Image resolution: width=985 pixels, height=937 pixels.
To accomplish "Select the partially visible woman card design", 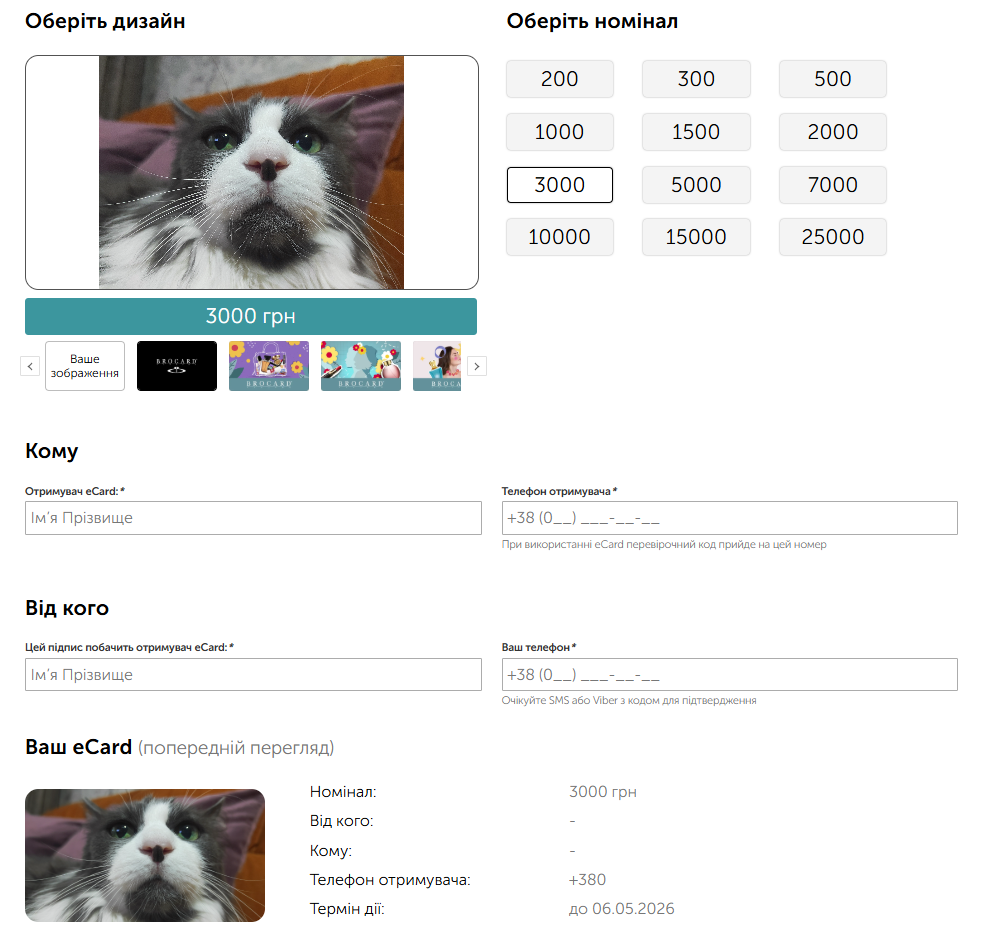I will tap(437, 366).
